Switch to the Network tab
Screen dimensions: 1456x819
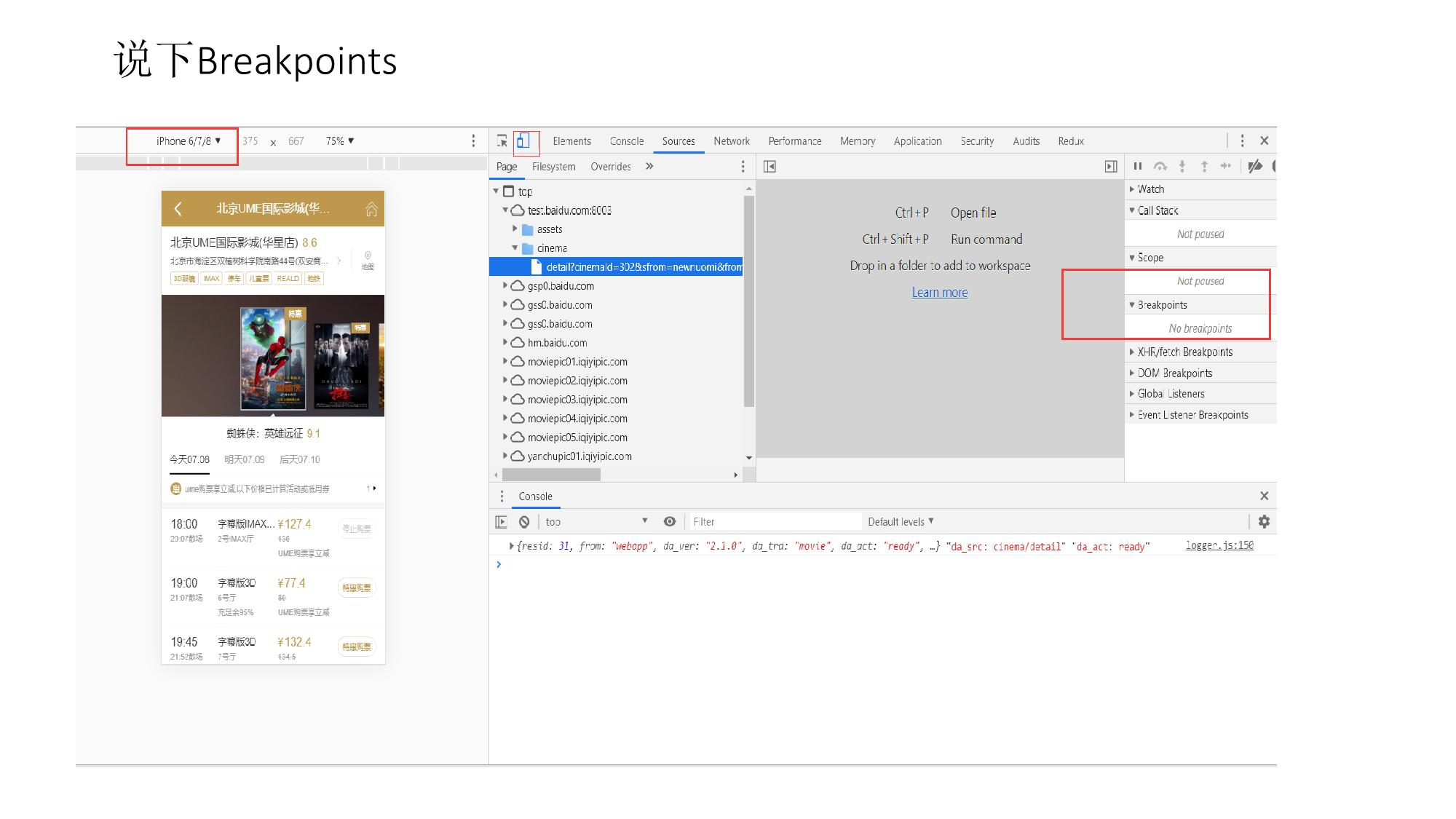pos(731,141)
